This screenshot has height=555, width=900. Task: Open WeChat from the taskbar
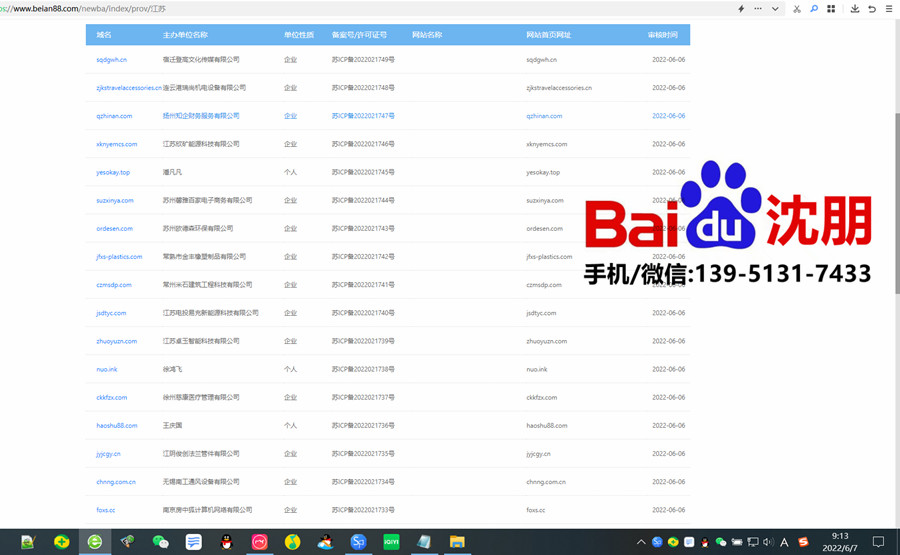[x=161, y=542]
